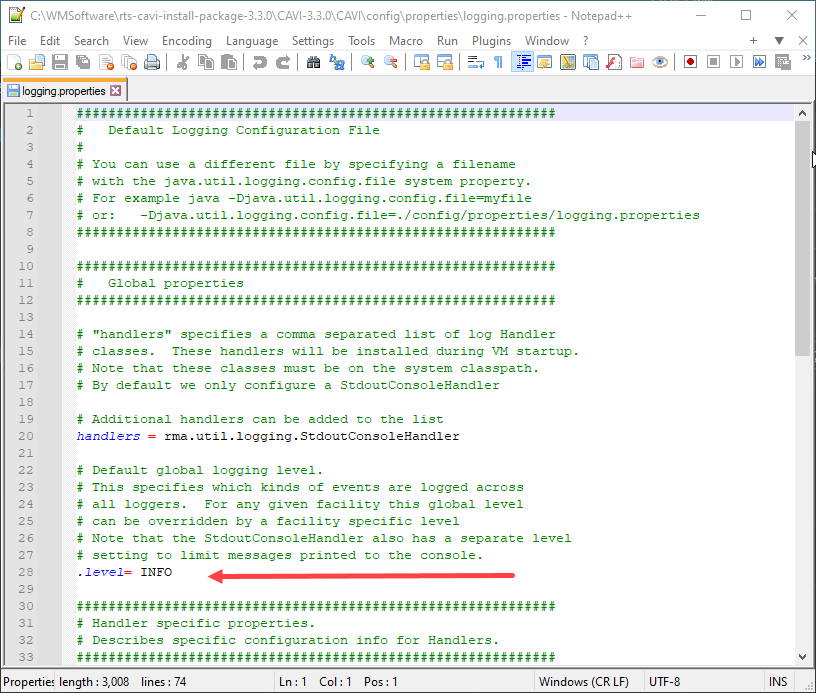
Task: Open the Print dialog via printer icon
Action: point(152,62)
